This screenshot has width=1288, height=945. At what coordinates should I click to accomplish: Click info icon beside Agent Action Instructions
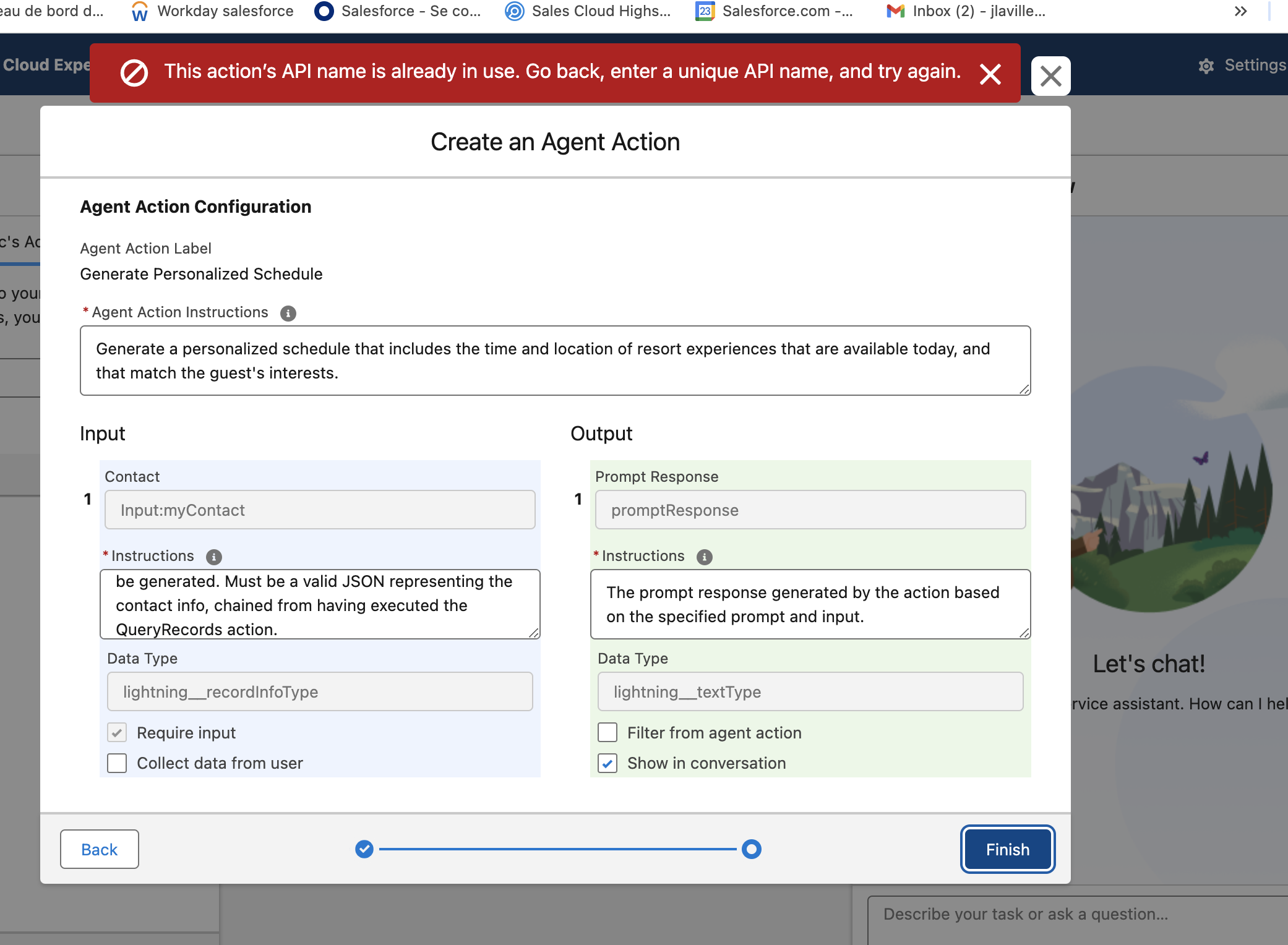click(288, 314)
